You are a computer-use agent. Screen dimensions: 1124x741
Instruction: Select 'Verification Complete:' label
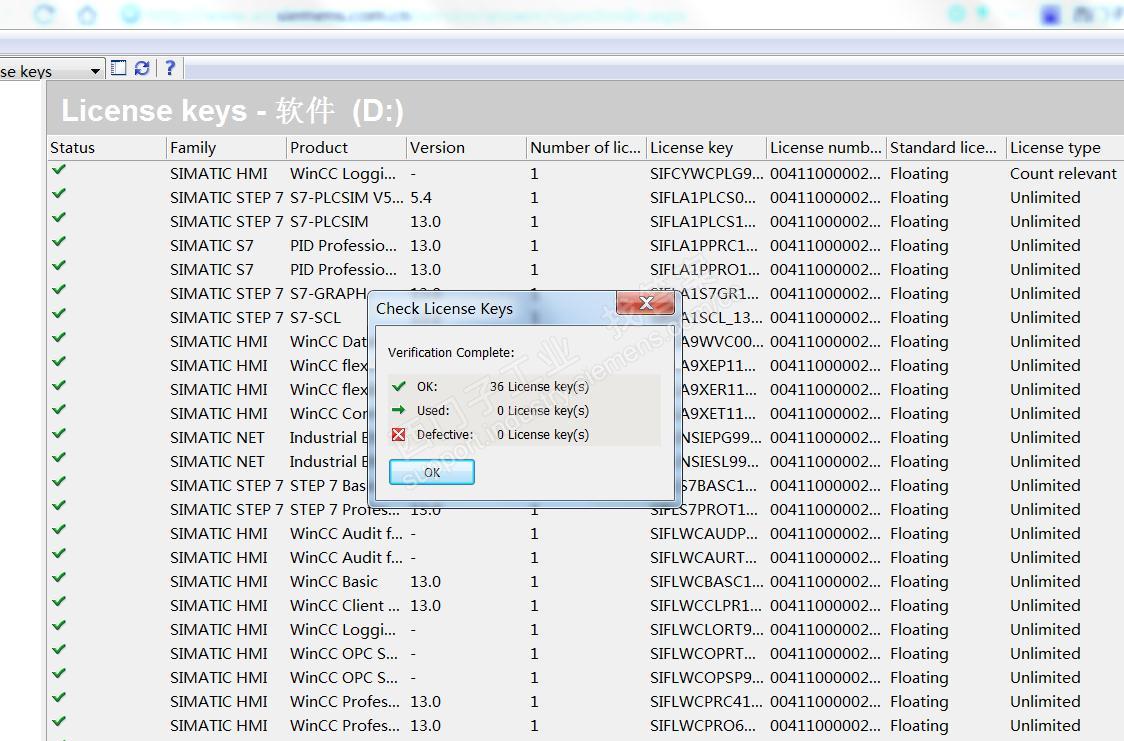pyautogui.click(x=451, y=353)
